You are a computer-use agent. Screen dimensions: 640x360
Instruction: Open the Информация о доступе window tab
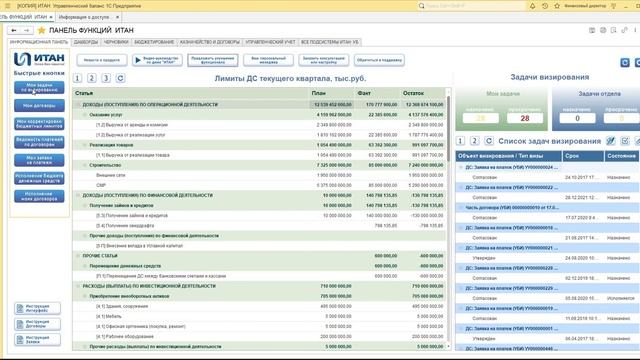point(84,17)
